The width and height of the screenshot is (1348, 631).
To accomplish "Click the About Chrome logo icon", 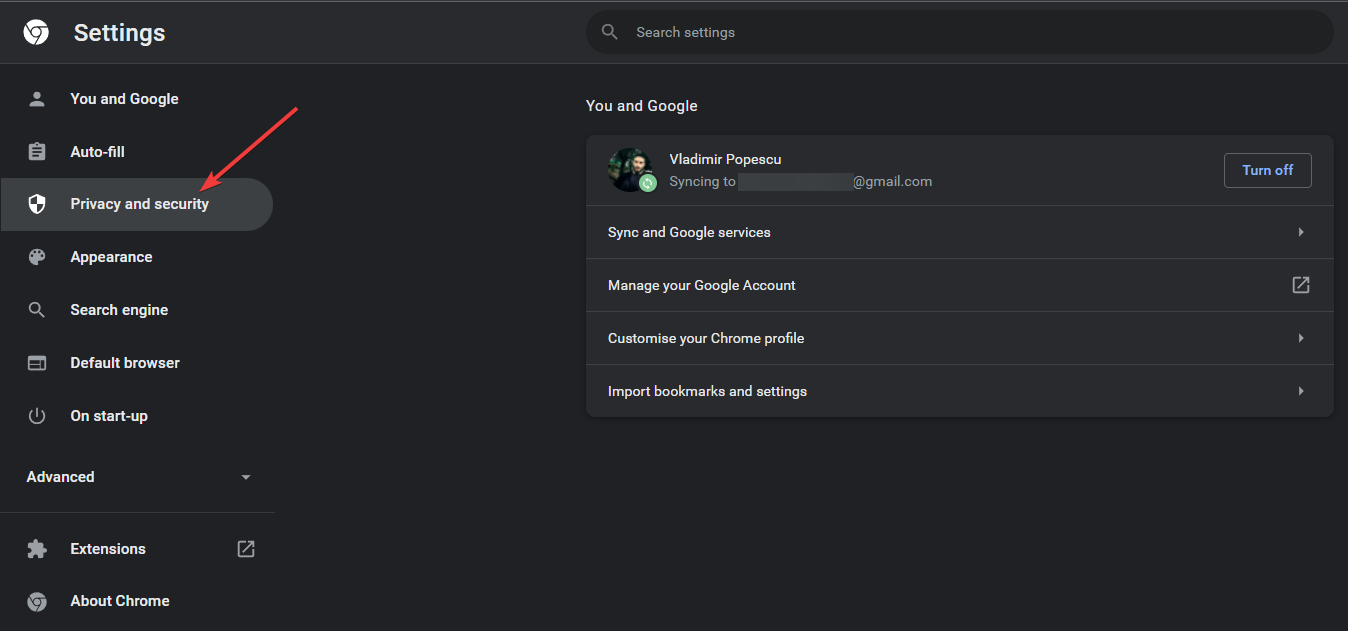I will (37, 601).
